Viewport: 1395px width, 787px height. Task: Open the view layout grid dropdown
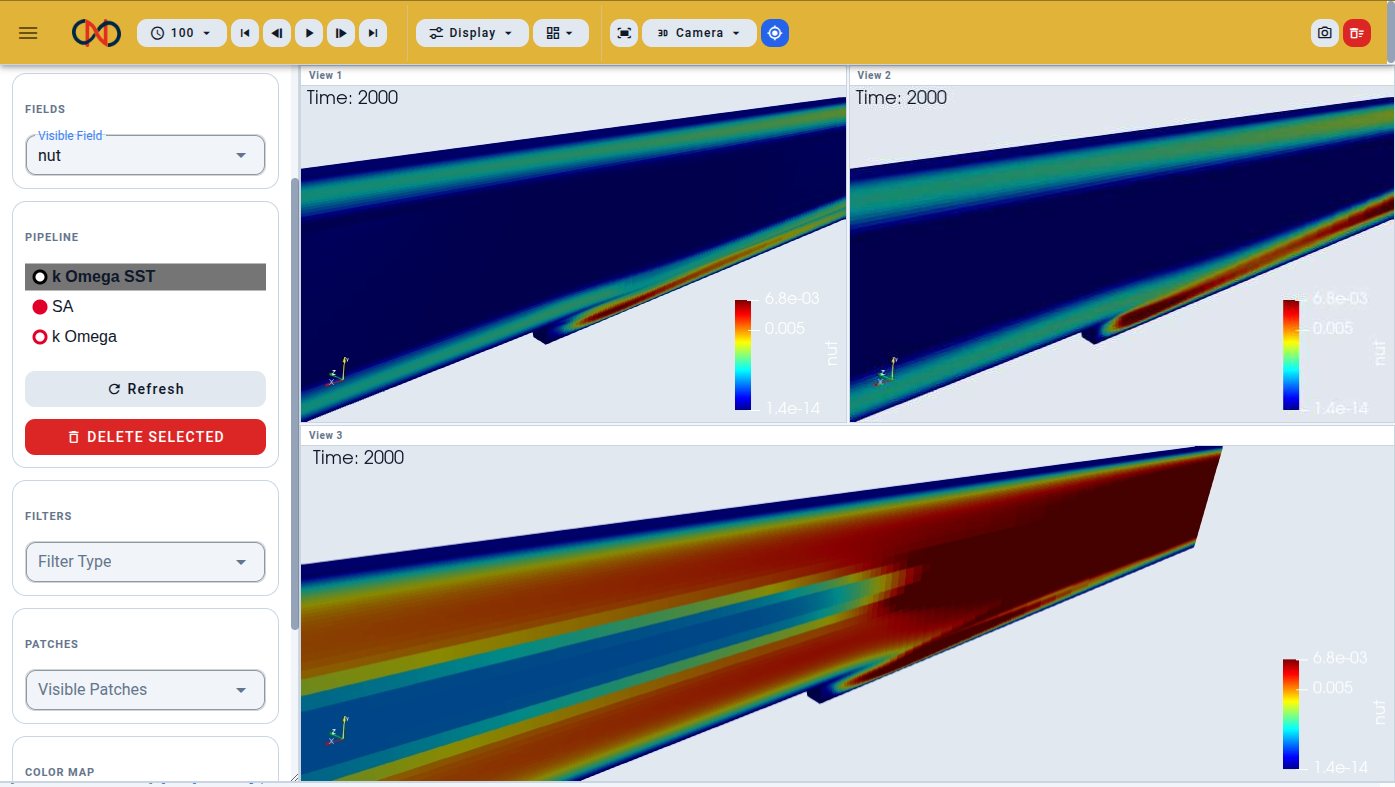point(560,33)
